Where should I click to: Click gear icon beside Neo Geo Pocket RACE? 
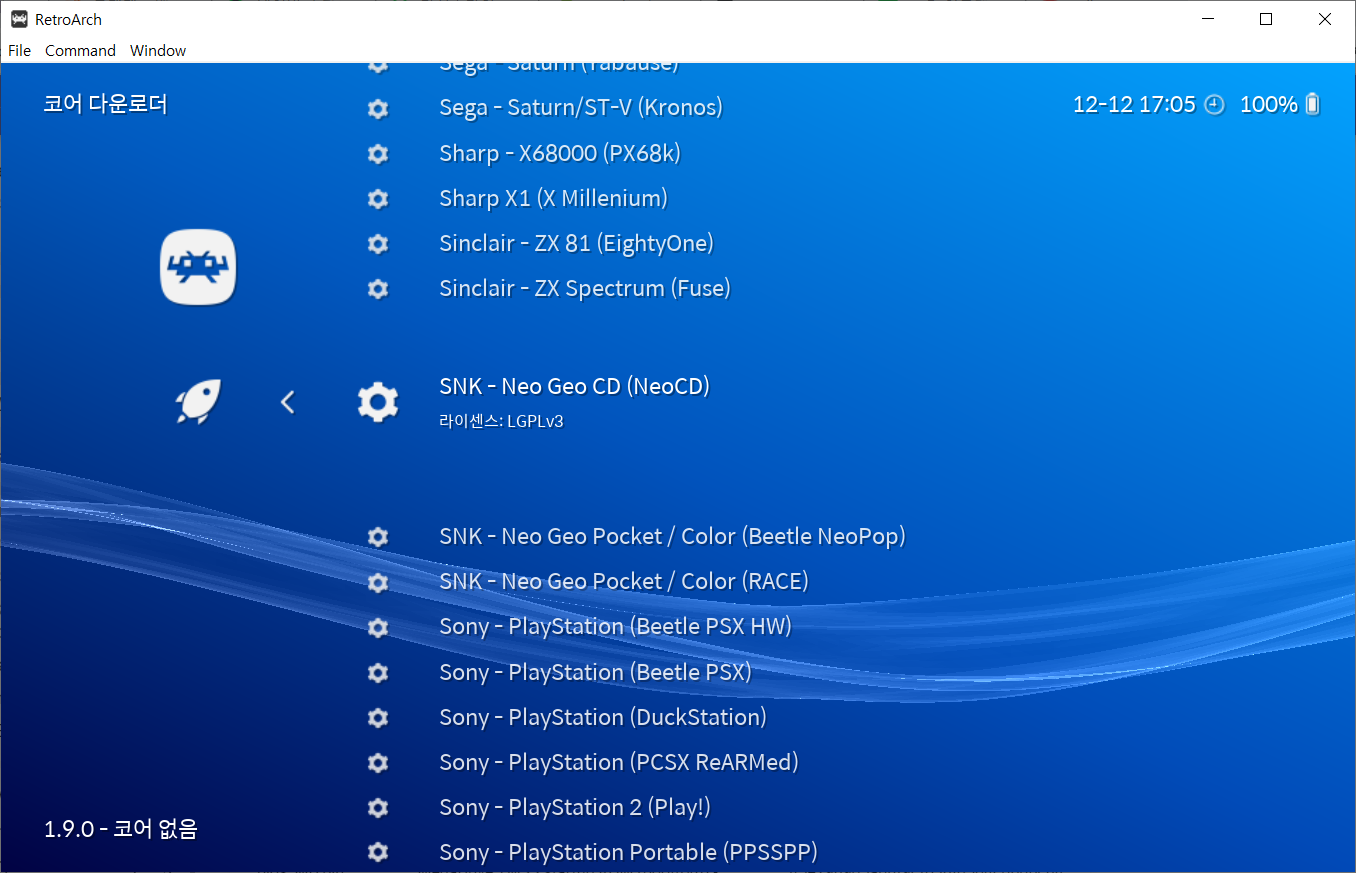tap(378, 582)
